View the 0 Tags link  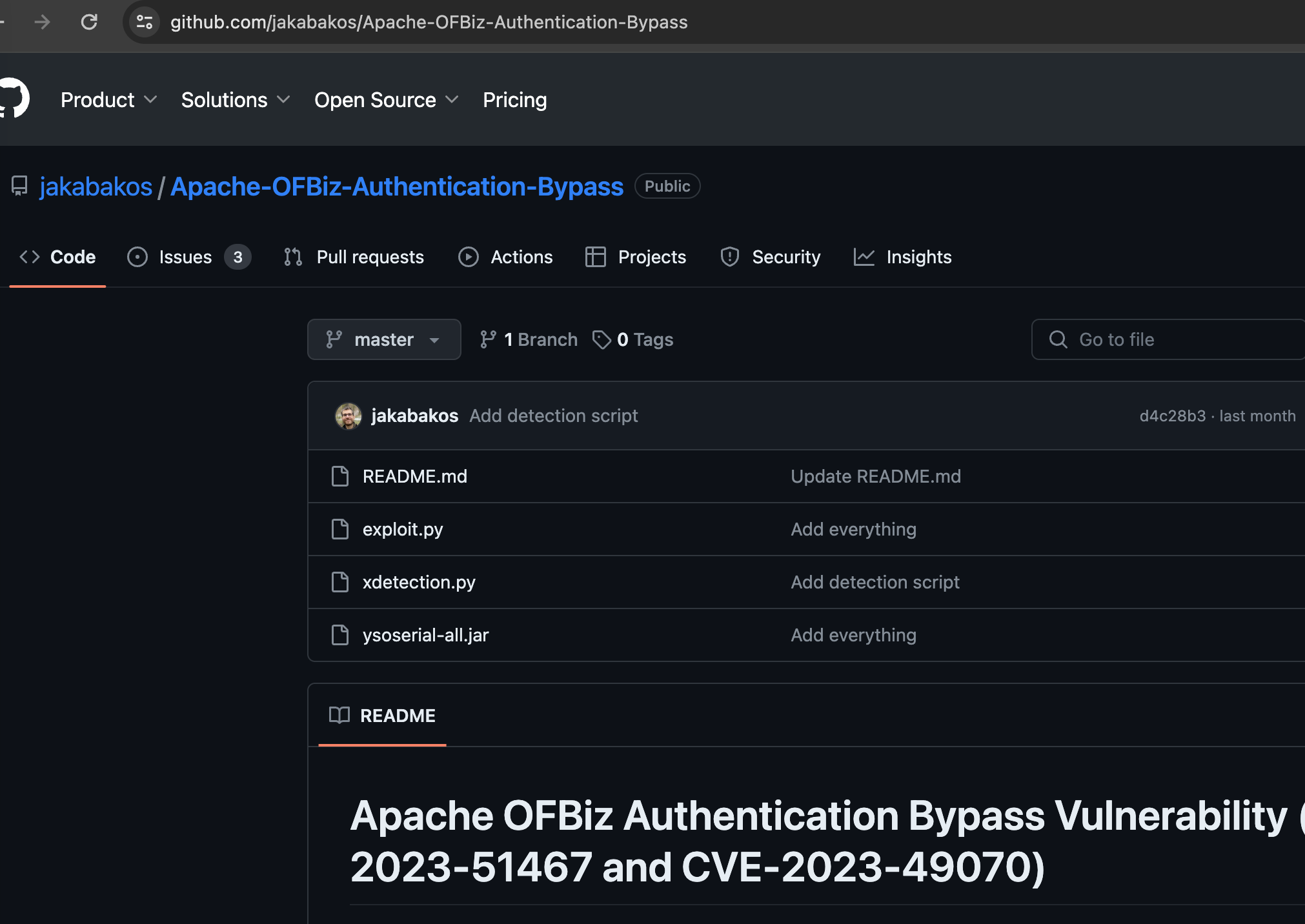coord(633,339)
